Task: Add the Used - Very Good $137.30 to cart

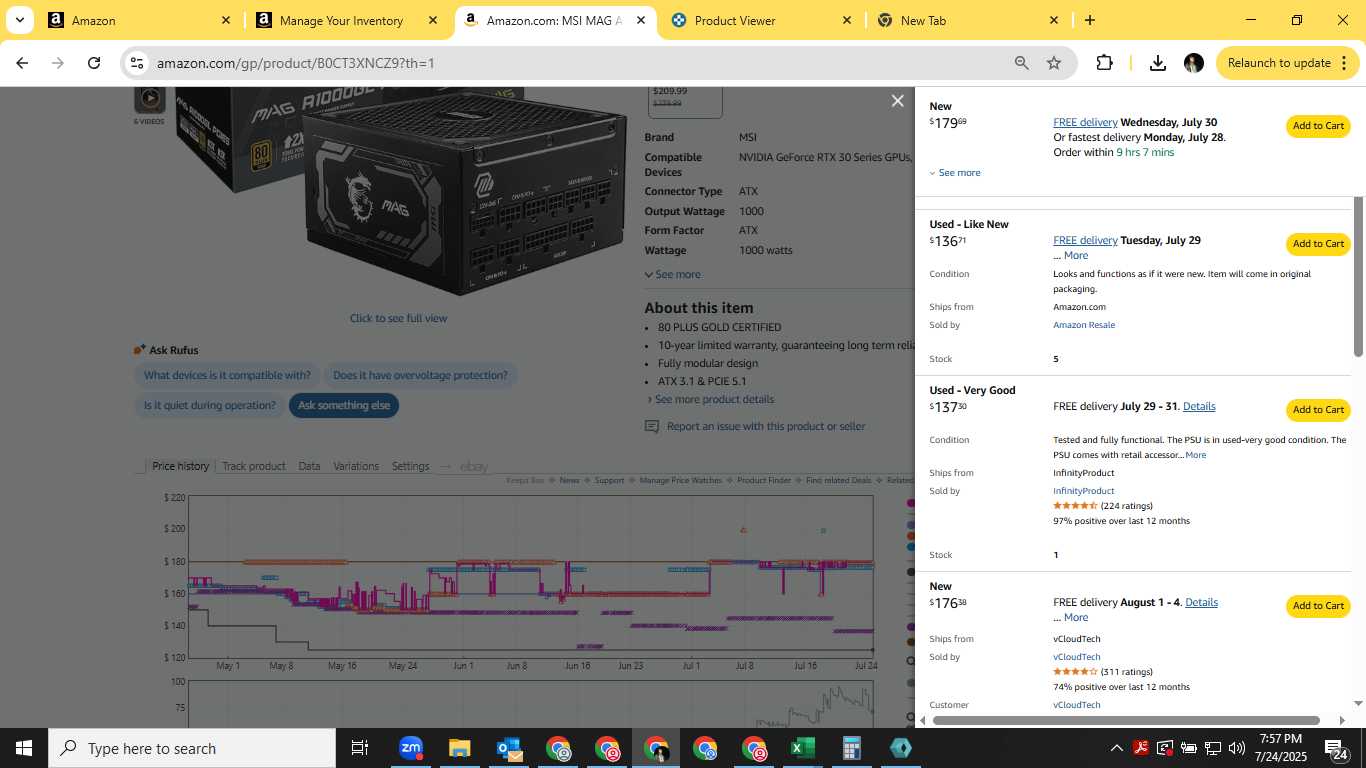Action: tap(1318, 410)
